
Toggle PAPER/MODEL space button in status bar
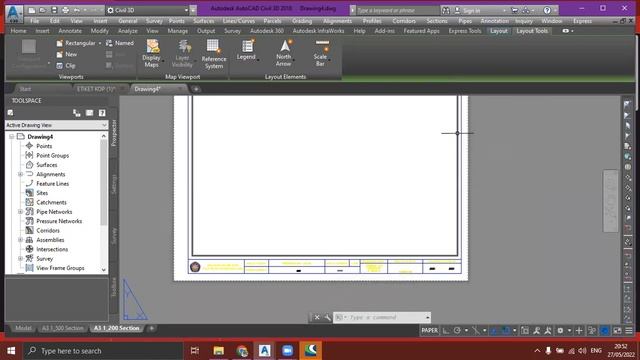(x=429, y=331)
